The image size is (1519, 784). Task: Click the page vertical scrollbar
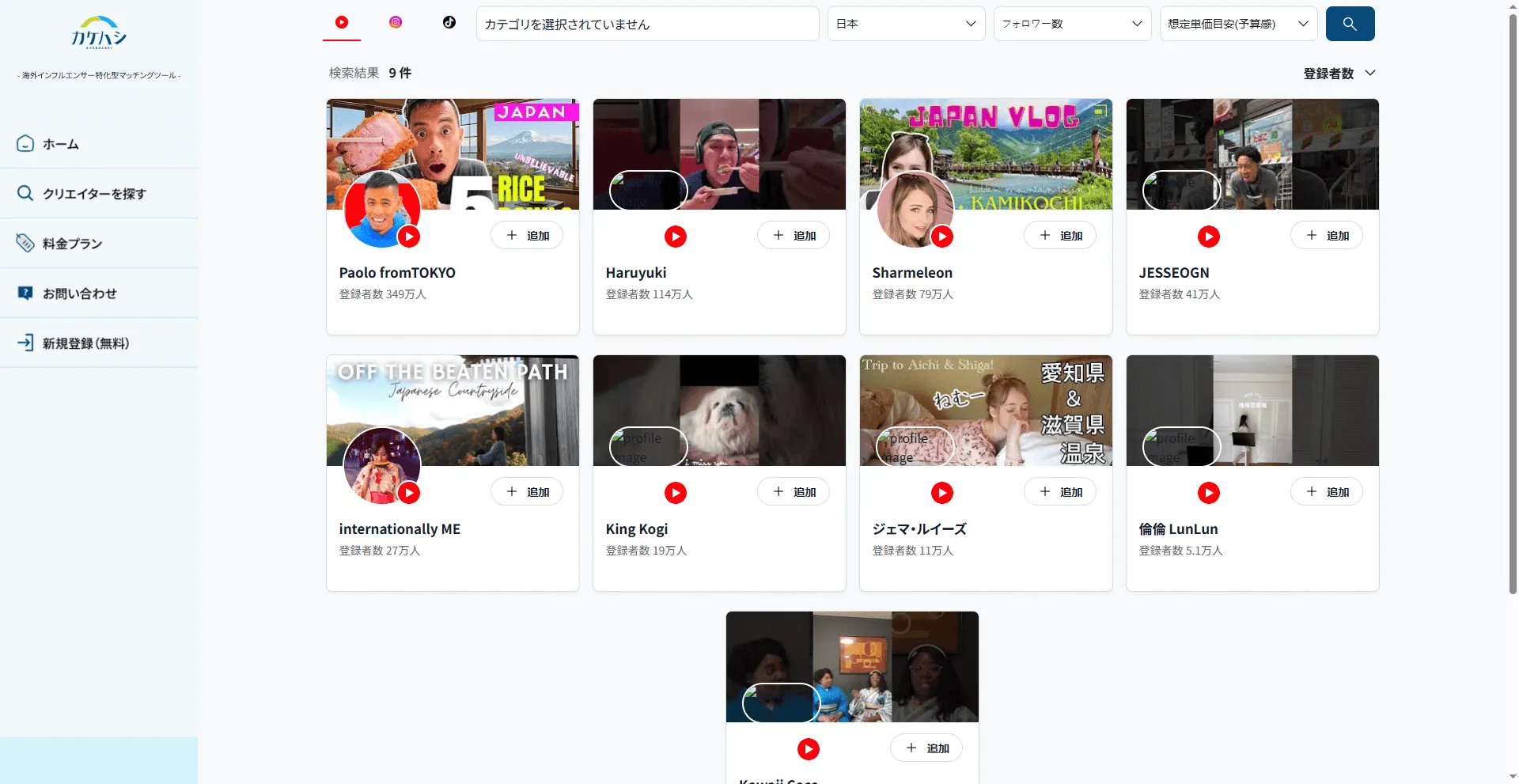[1513, 316]
